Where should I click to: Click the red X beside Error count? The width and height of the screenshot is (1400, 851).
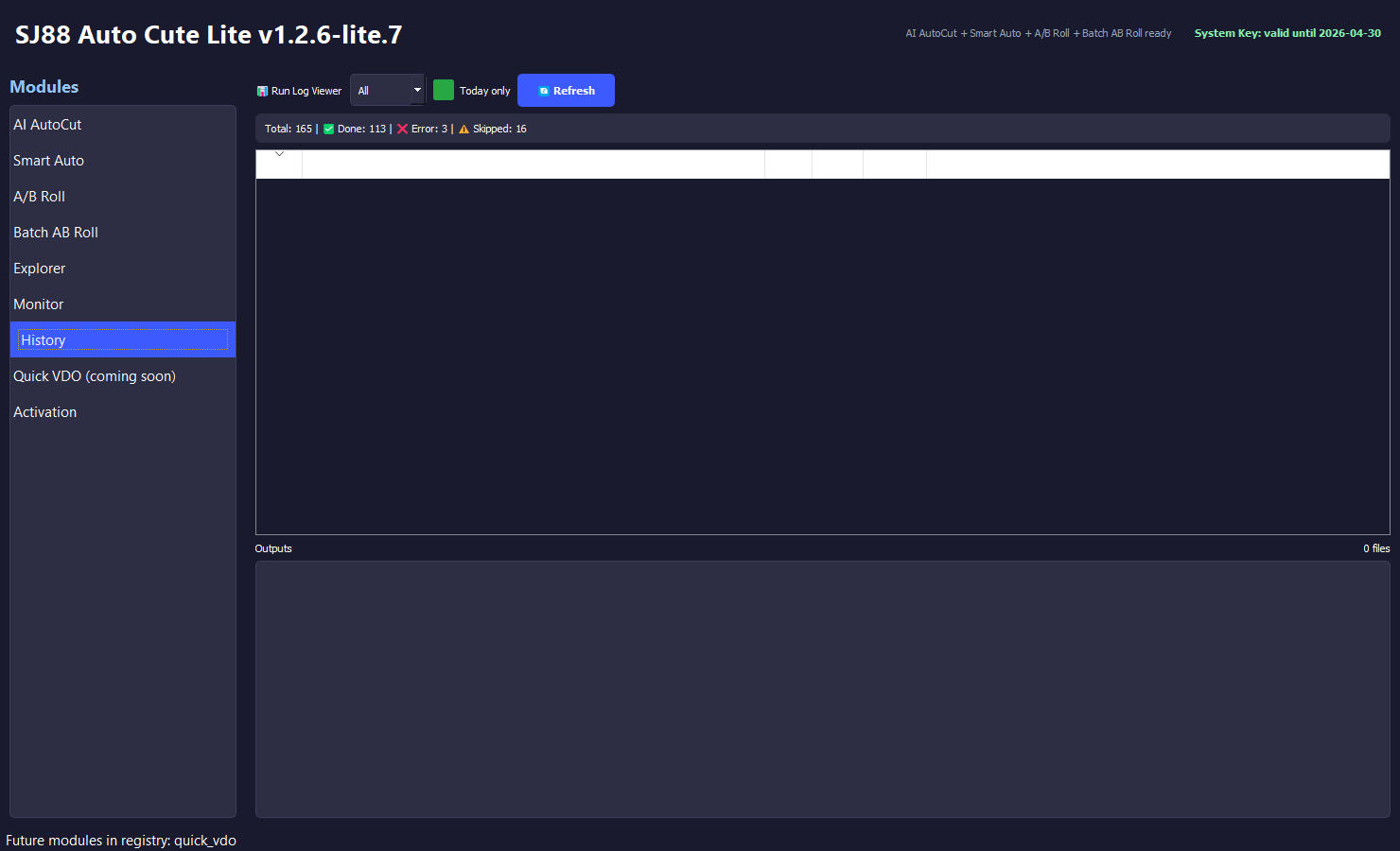(402, 128)
